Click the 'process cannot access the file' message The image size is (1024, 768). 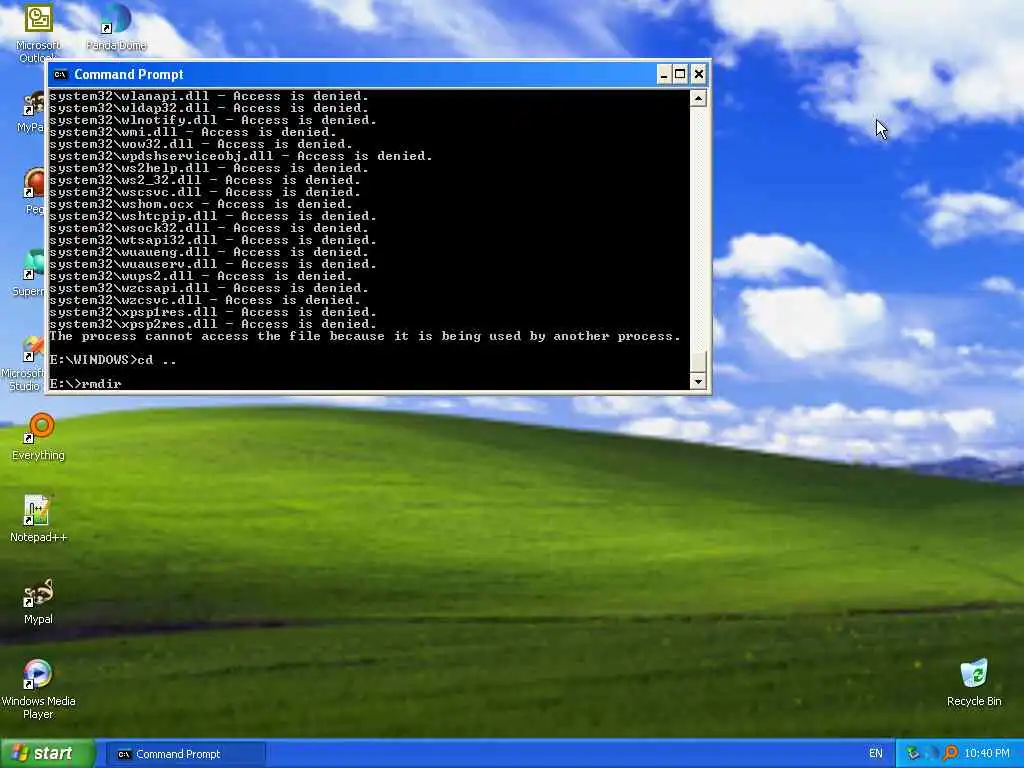click(364, 336)
